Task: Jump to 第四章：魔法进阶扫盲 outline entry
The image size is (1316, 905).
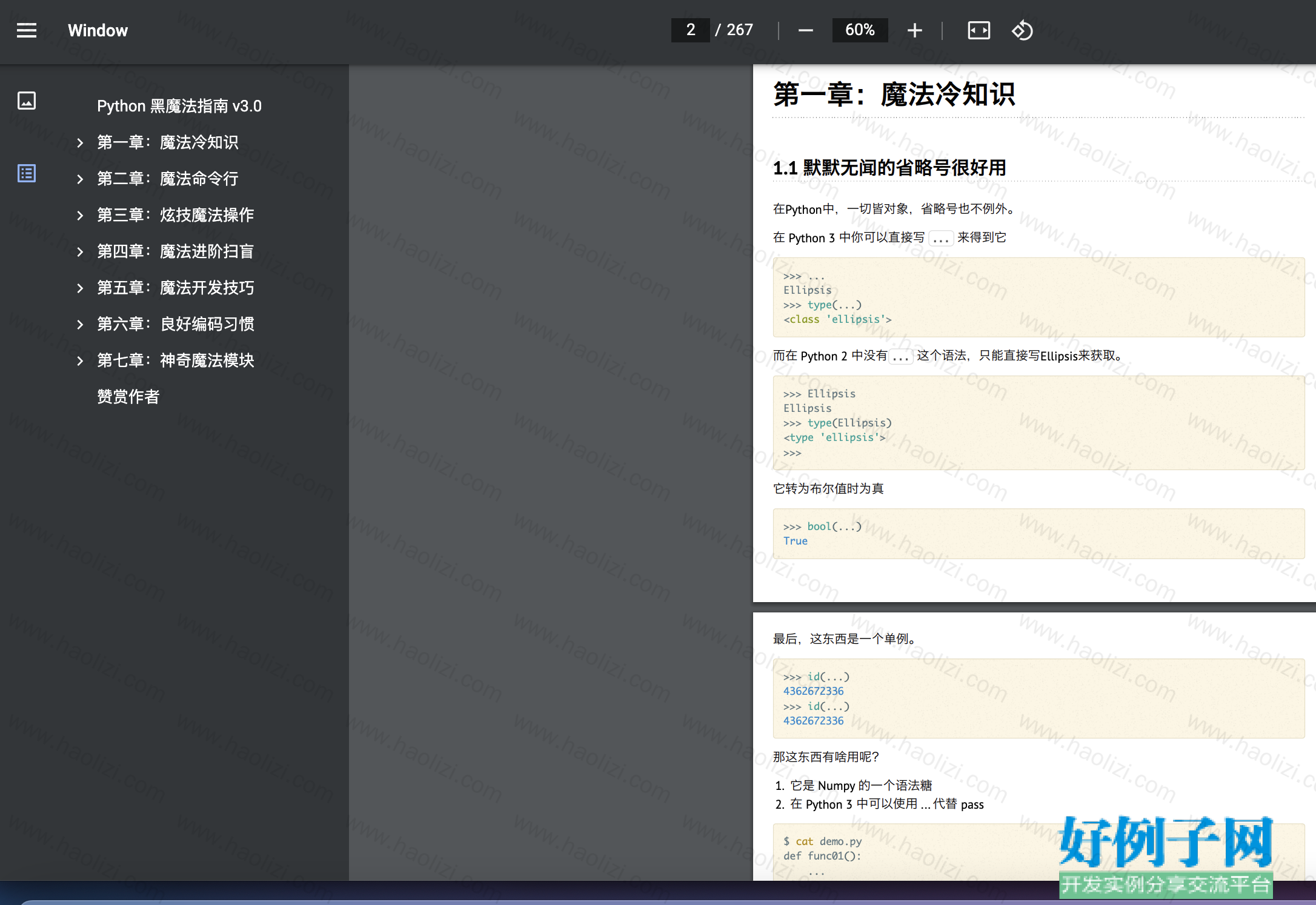Action: 176,251
